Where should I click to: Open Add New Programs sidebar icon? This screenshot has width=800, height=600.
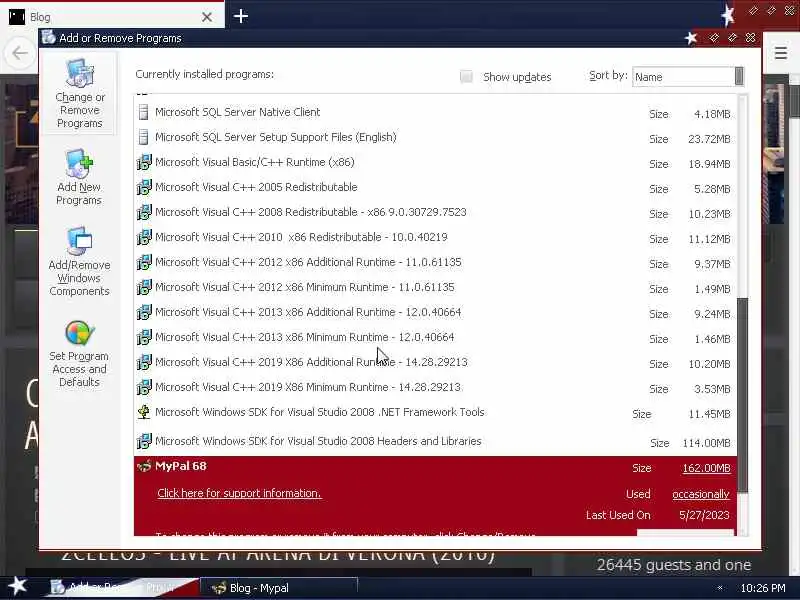coord(79,163)
